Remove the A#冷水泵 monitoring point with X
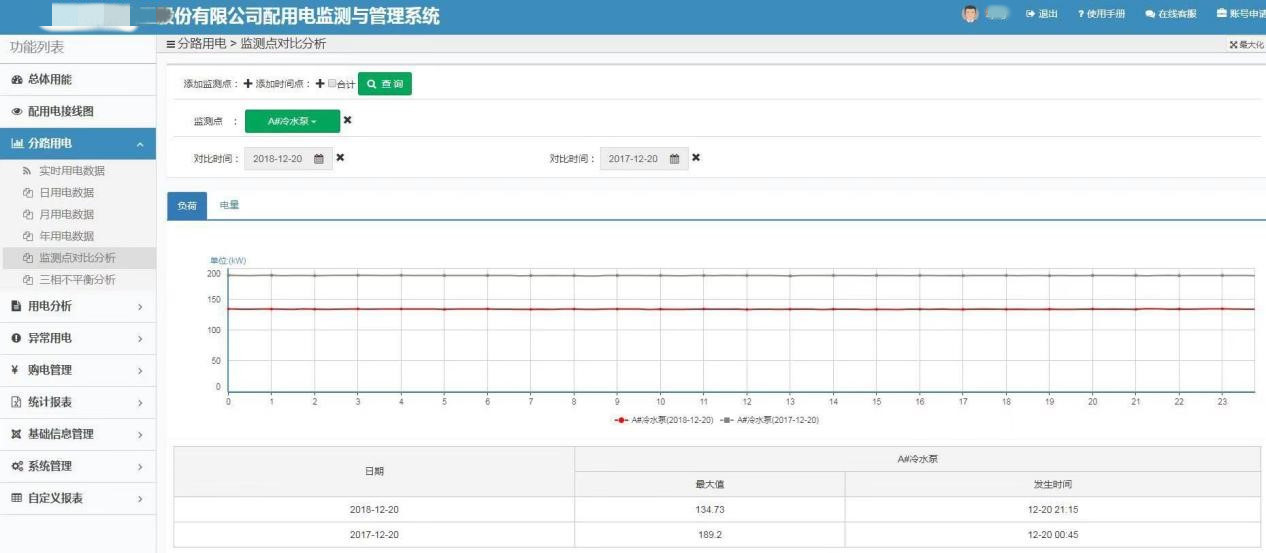This screenshot has width=1266, height=553. [348, 121]
